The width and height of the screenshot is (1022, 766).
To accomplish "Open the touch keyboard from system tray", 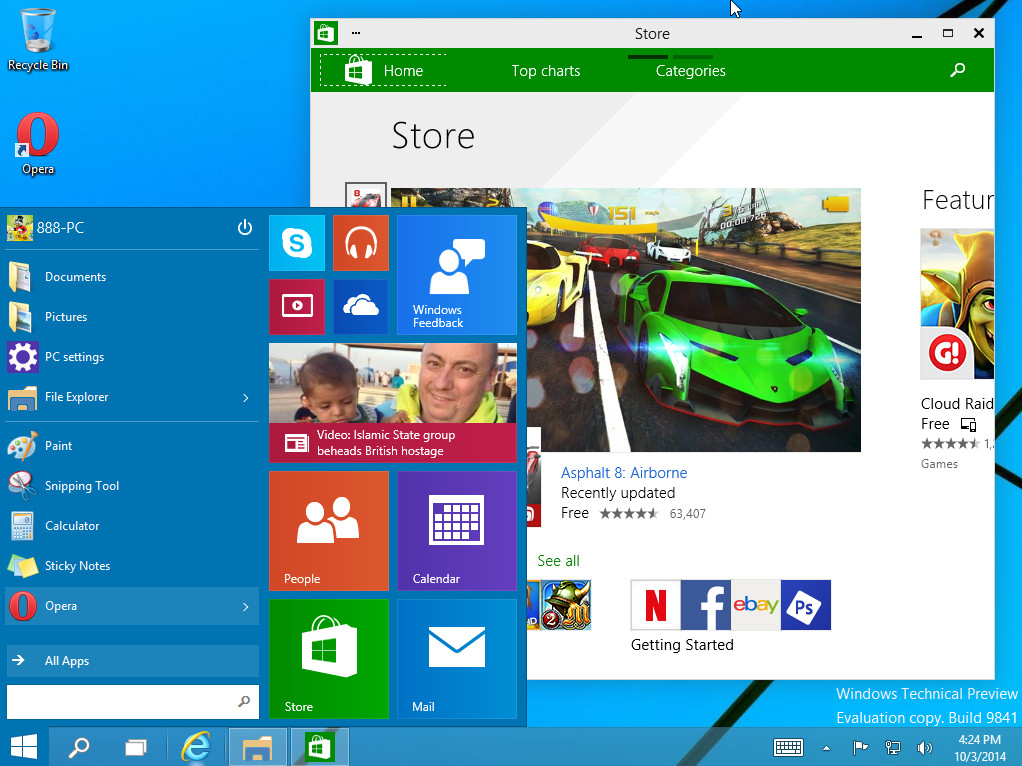I will click(x=788, y=748).
